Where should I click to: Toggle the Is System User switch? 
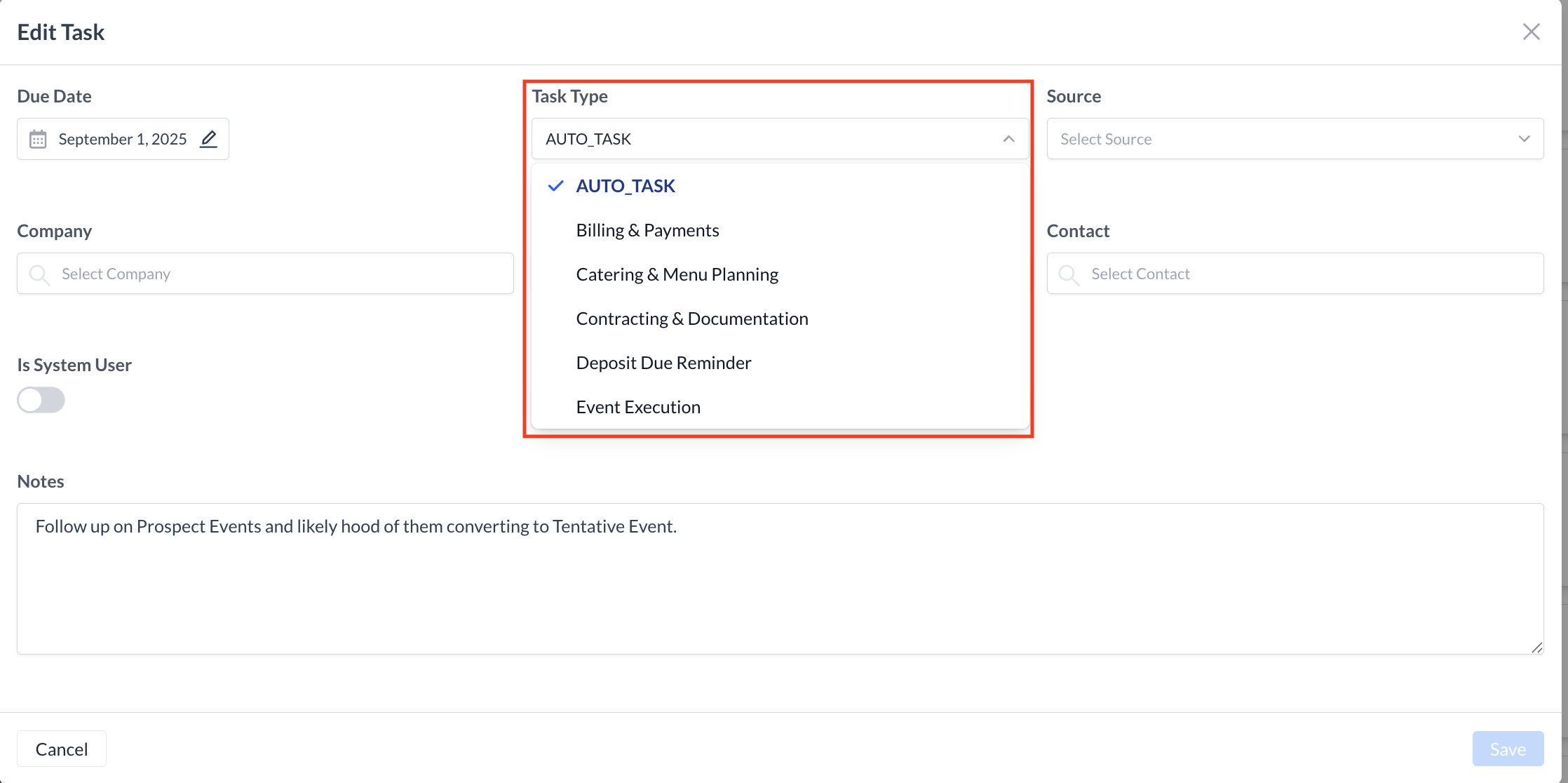click(x=41, y=400)
